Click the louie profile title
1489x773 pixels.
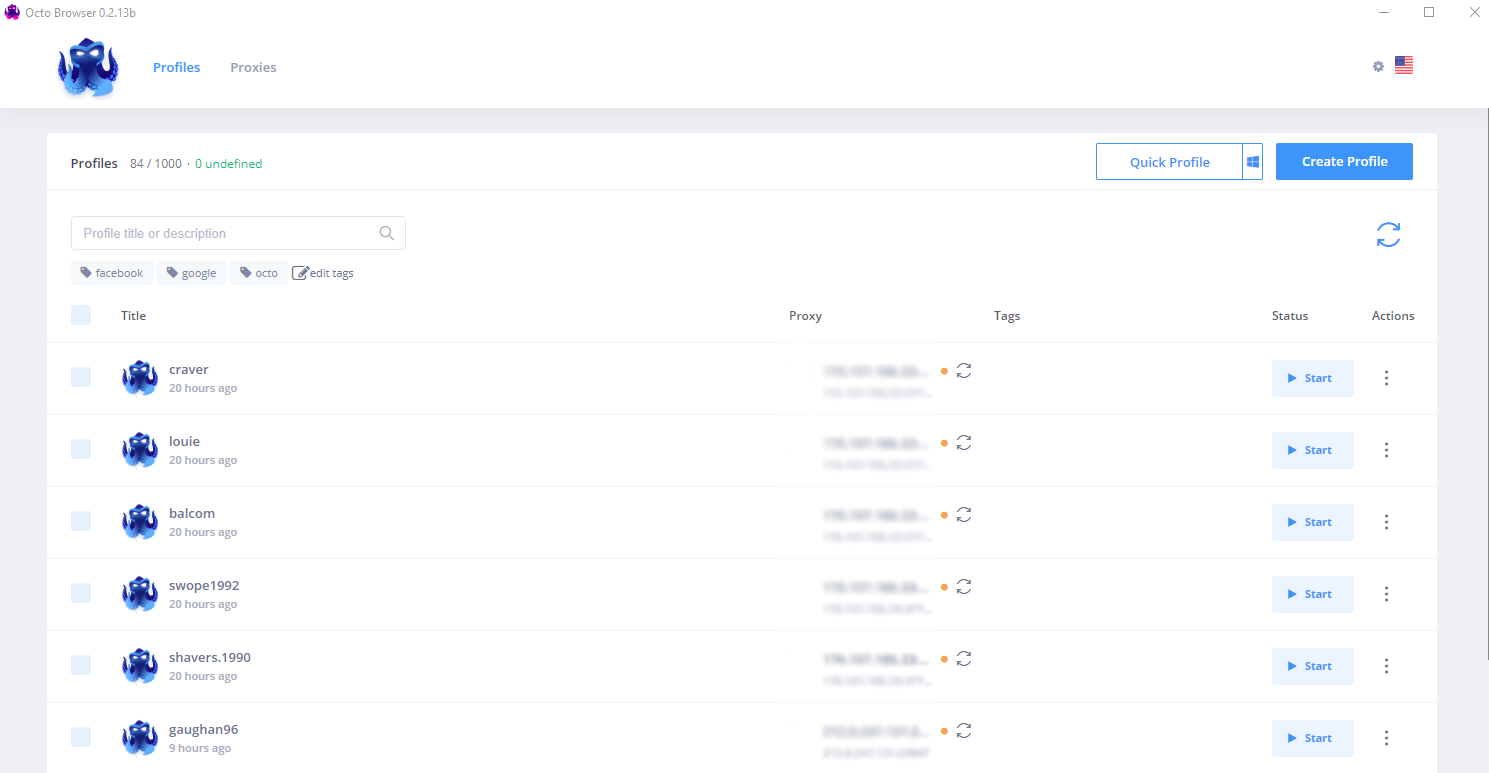coord(185,441)
